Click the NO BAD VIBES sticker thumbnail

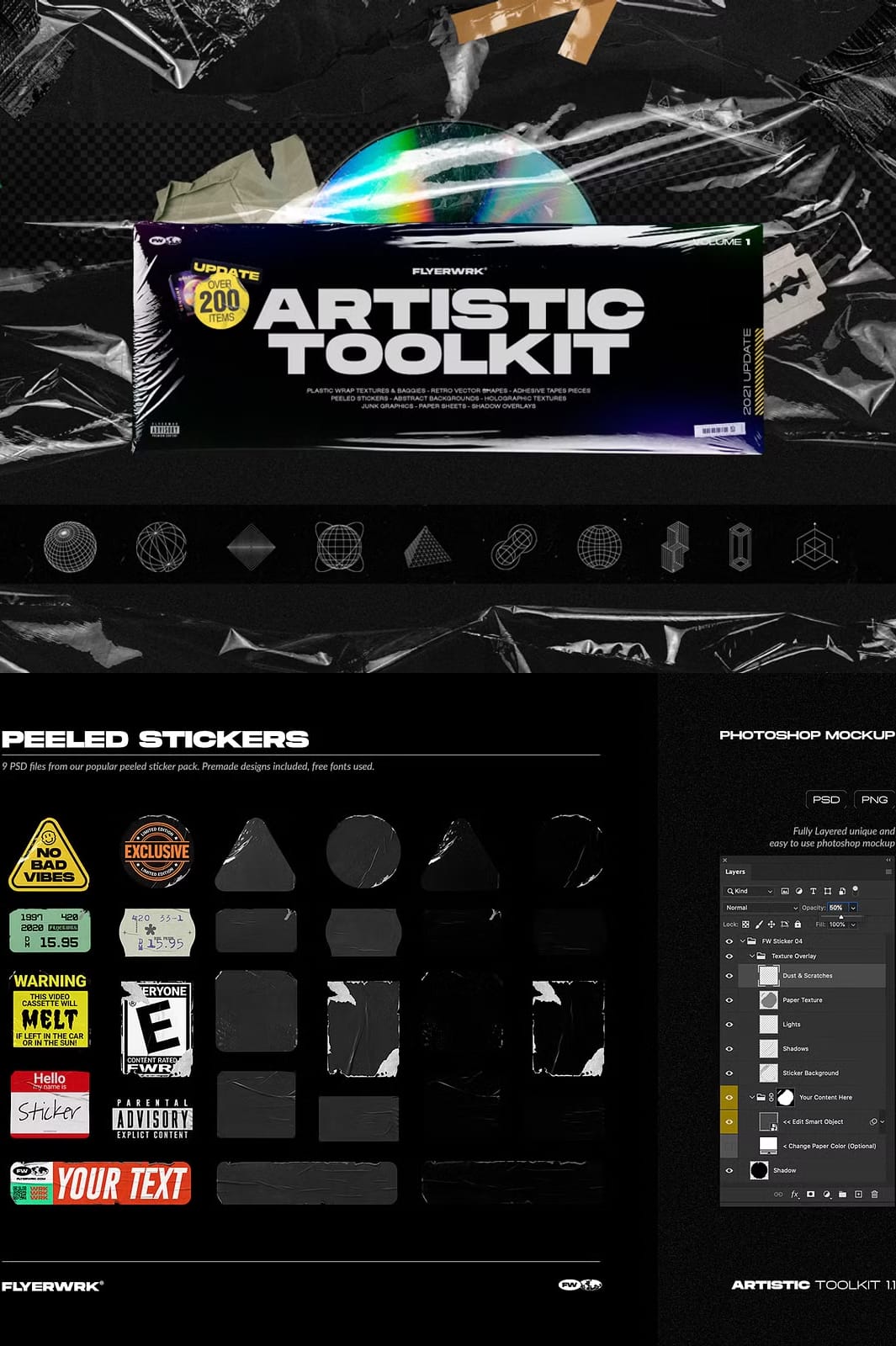pos(49,855)
